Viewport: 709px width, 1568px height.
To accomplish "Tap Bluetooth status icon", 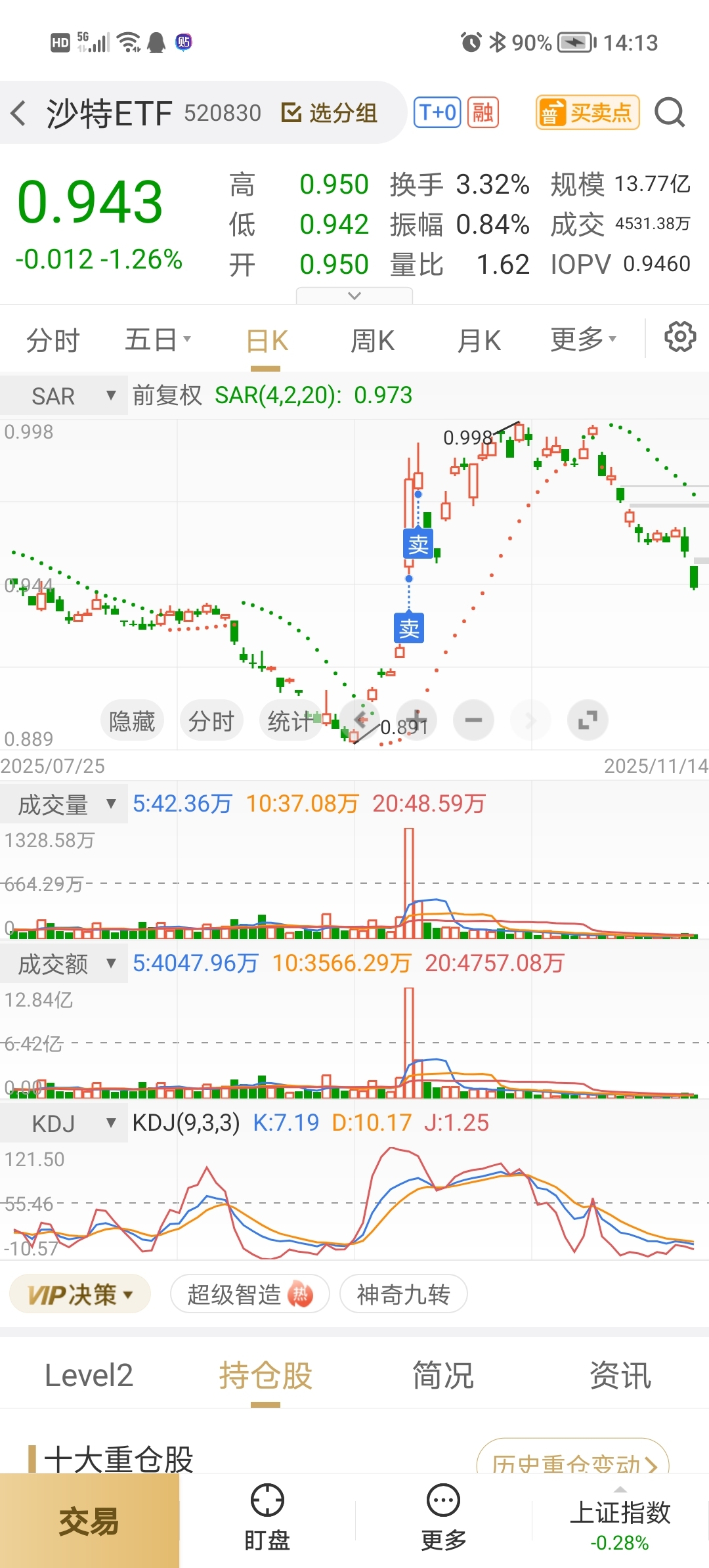I will pos(498,42).
